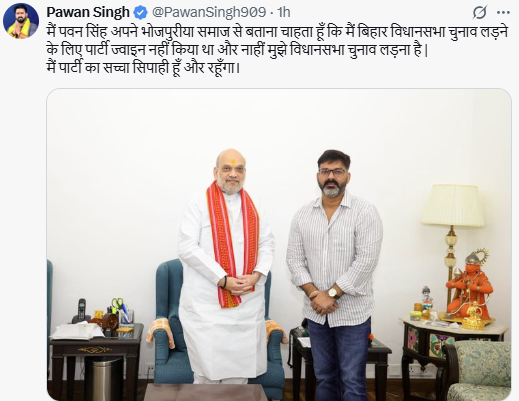The width and height of the screenshot is (519, 401).
Task: Open Pawan Singh's profile avatar
Action: 21,21
